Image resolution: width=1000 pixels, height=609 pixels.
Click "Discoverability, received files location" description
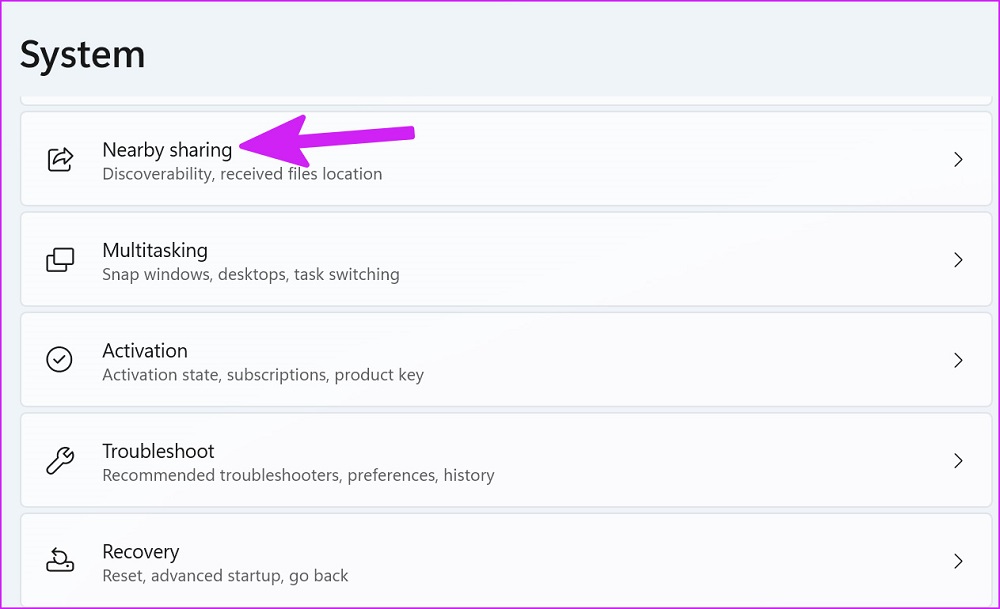242,174
